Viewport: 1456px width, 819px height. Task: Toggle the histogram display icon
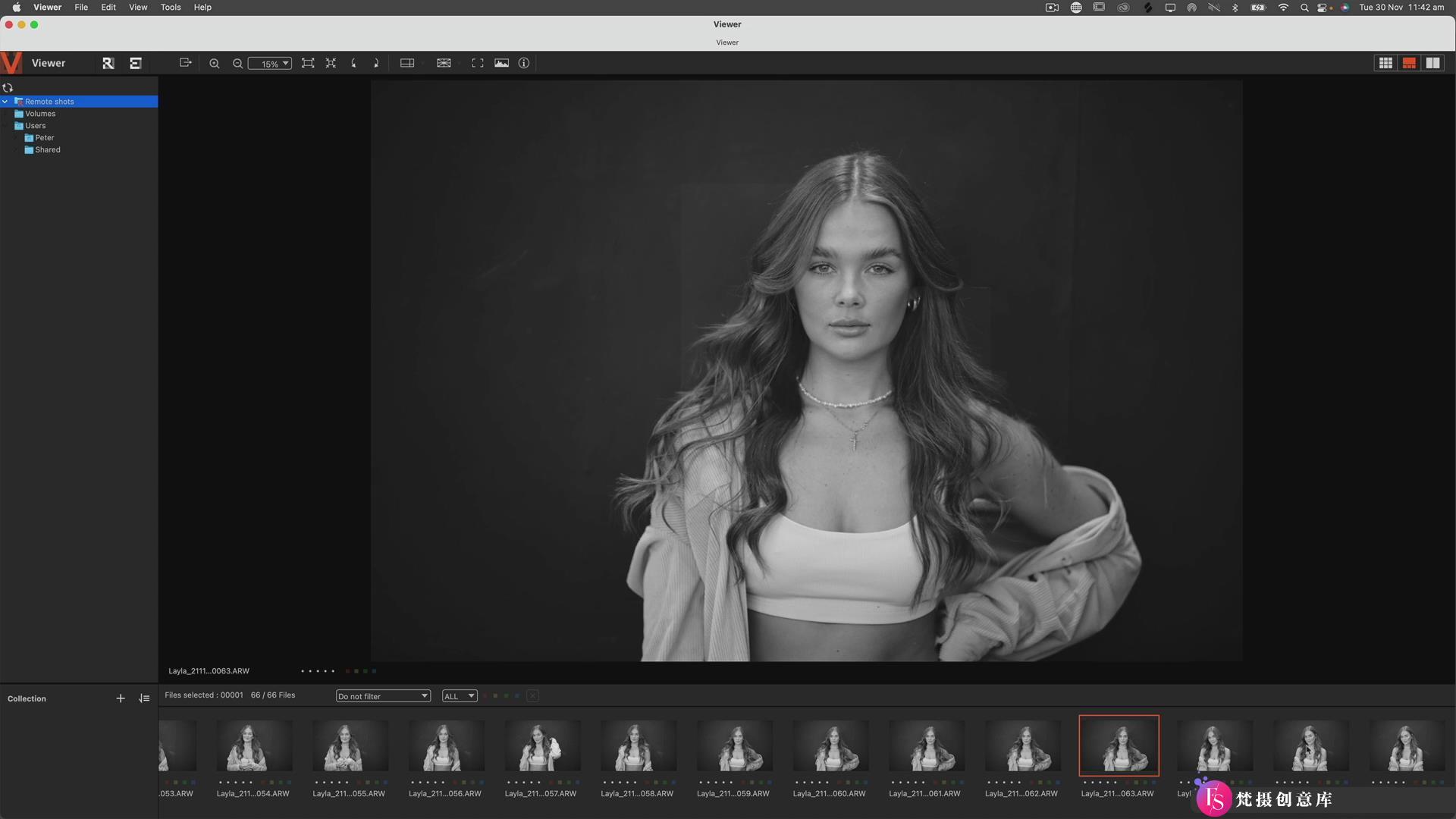click(x=501, y=63)
